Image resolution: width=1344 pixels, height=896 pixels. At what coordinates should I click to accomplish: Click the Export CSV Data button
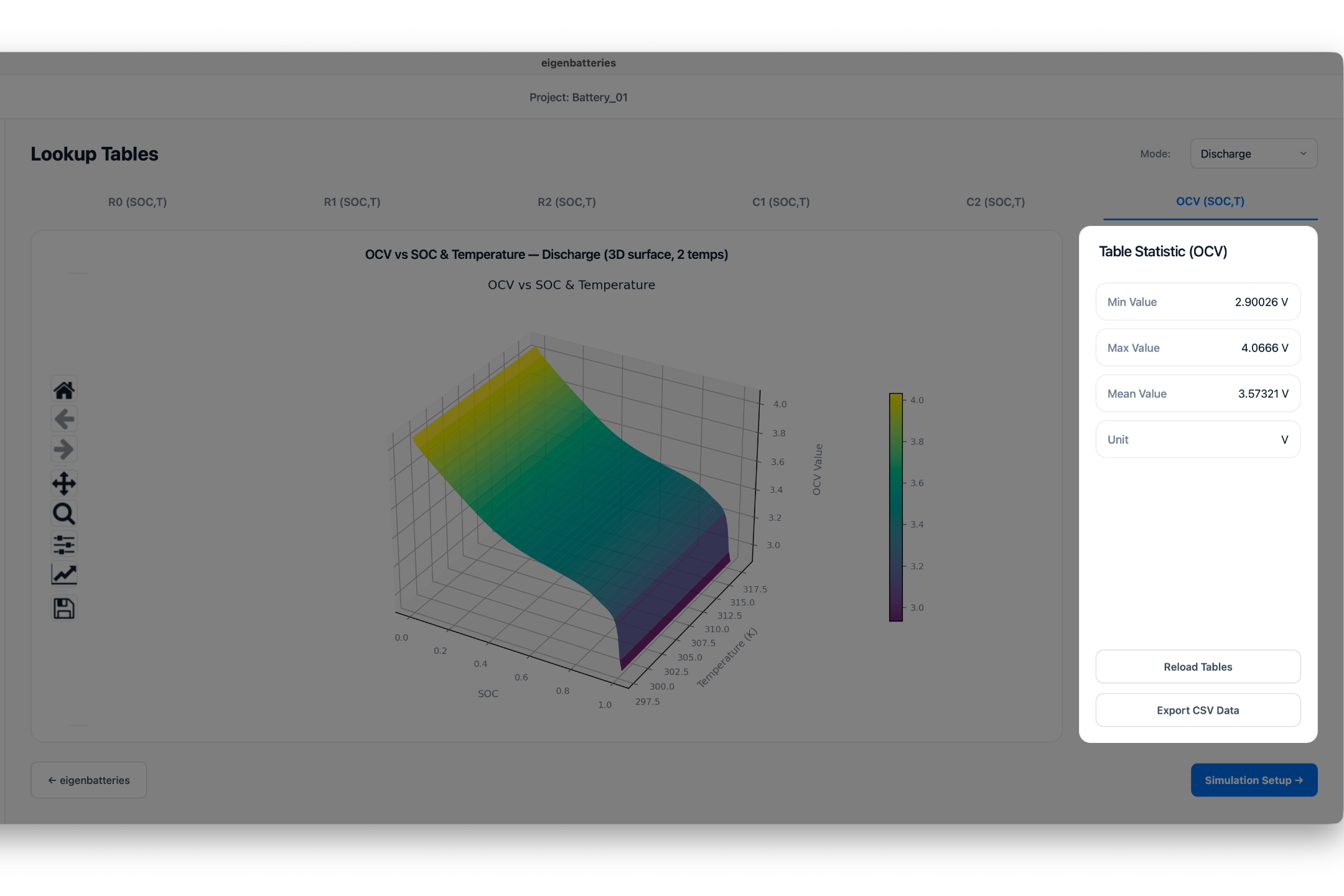click(x=1198, y=711)
